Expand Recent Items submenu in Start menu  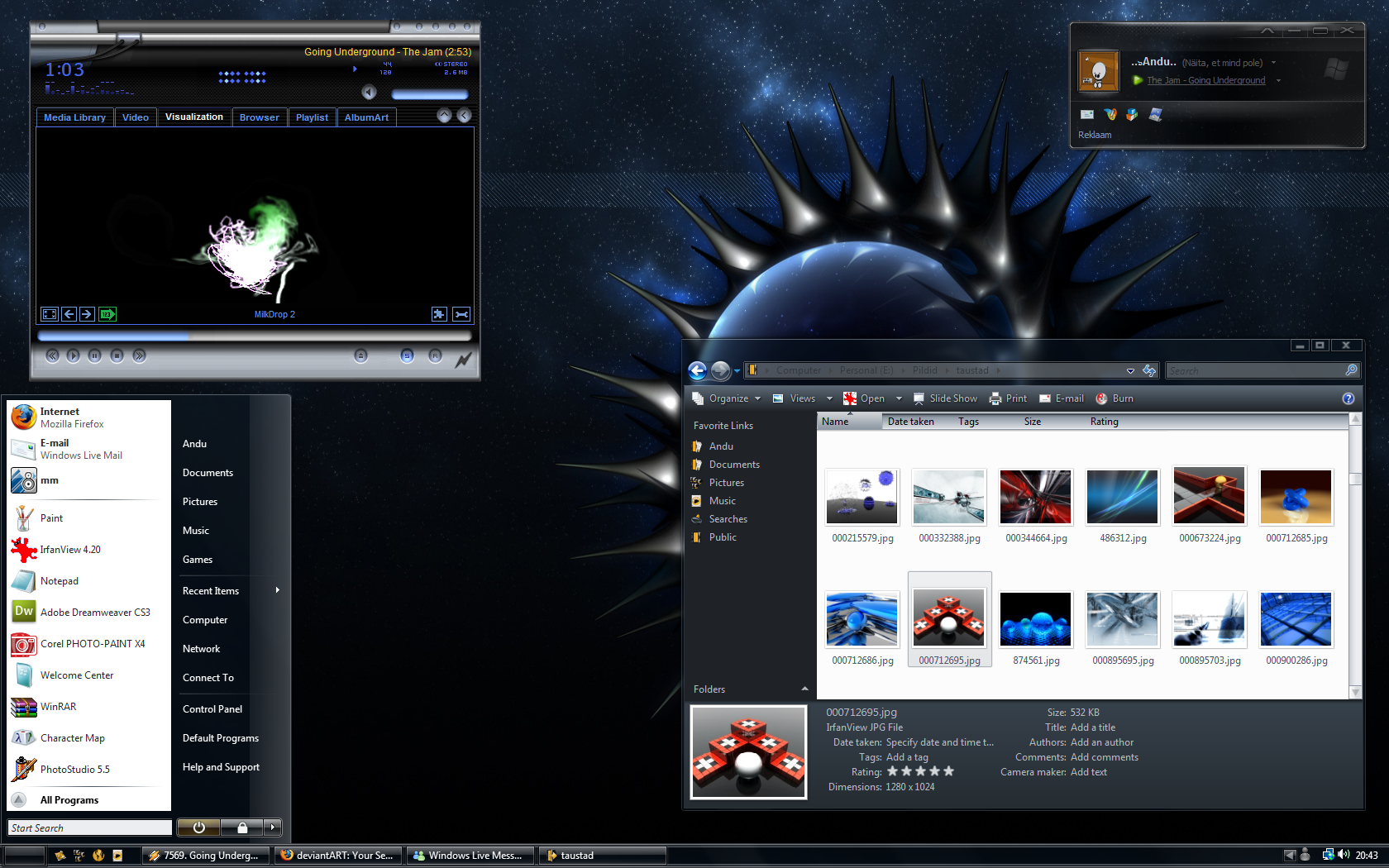231,591
